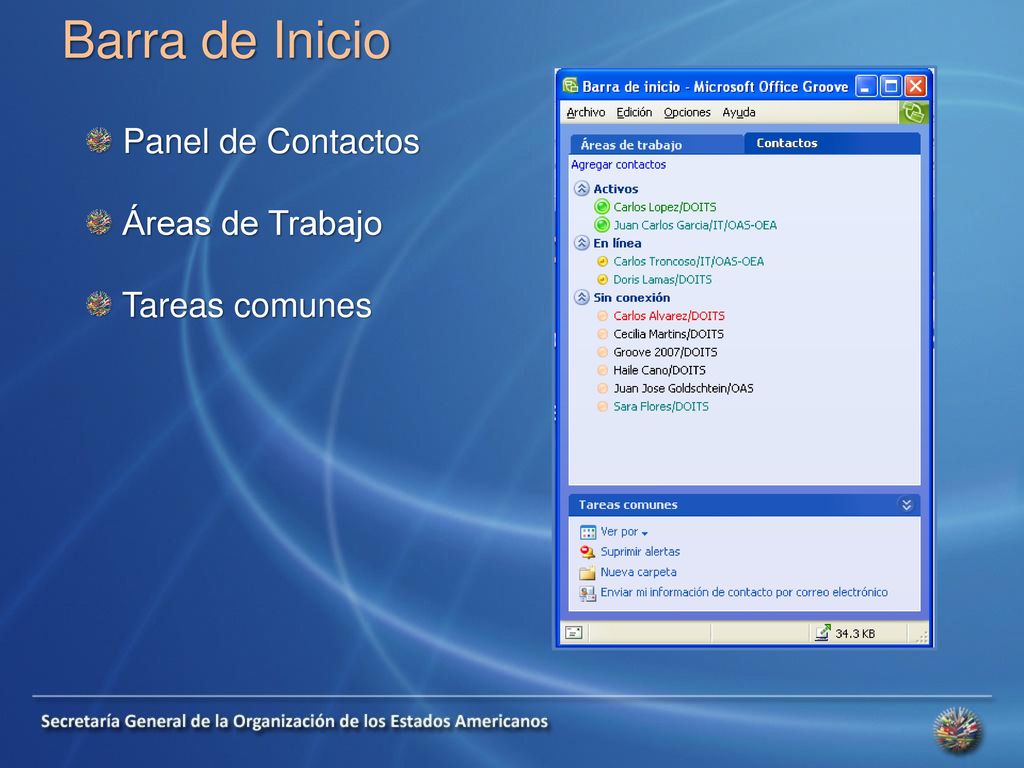Close the Groove Barra de inicio window
1024x768 pixels.
click(916, 86)
